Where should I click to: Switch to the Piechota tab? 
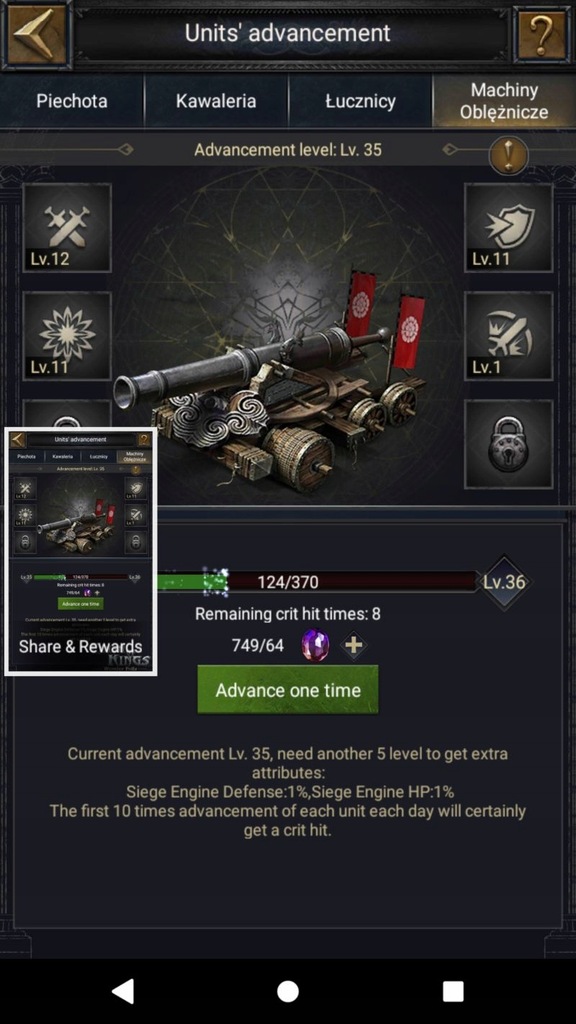click(x=72, y=101)
